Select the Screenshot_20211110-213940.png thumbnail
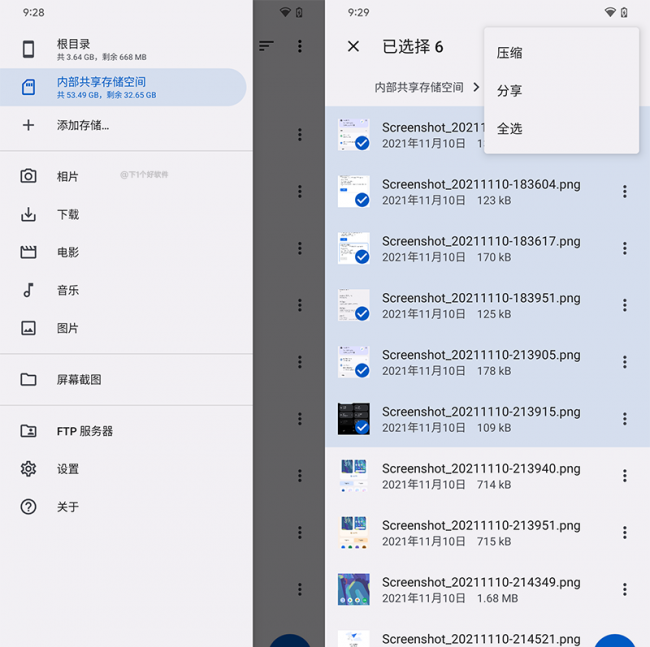 coord(354,475)
